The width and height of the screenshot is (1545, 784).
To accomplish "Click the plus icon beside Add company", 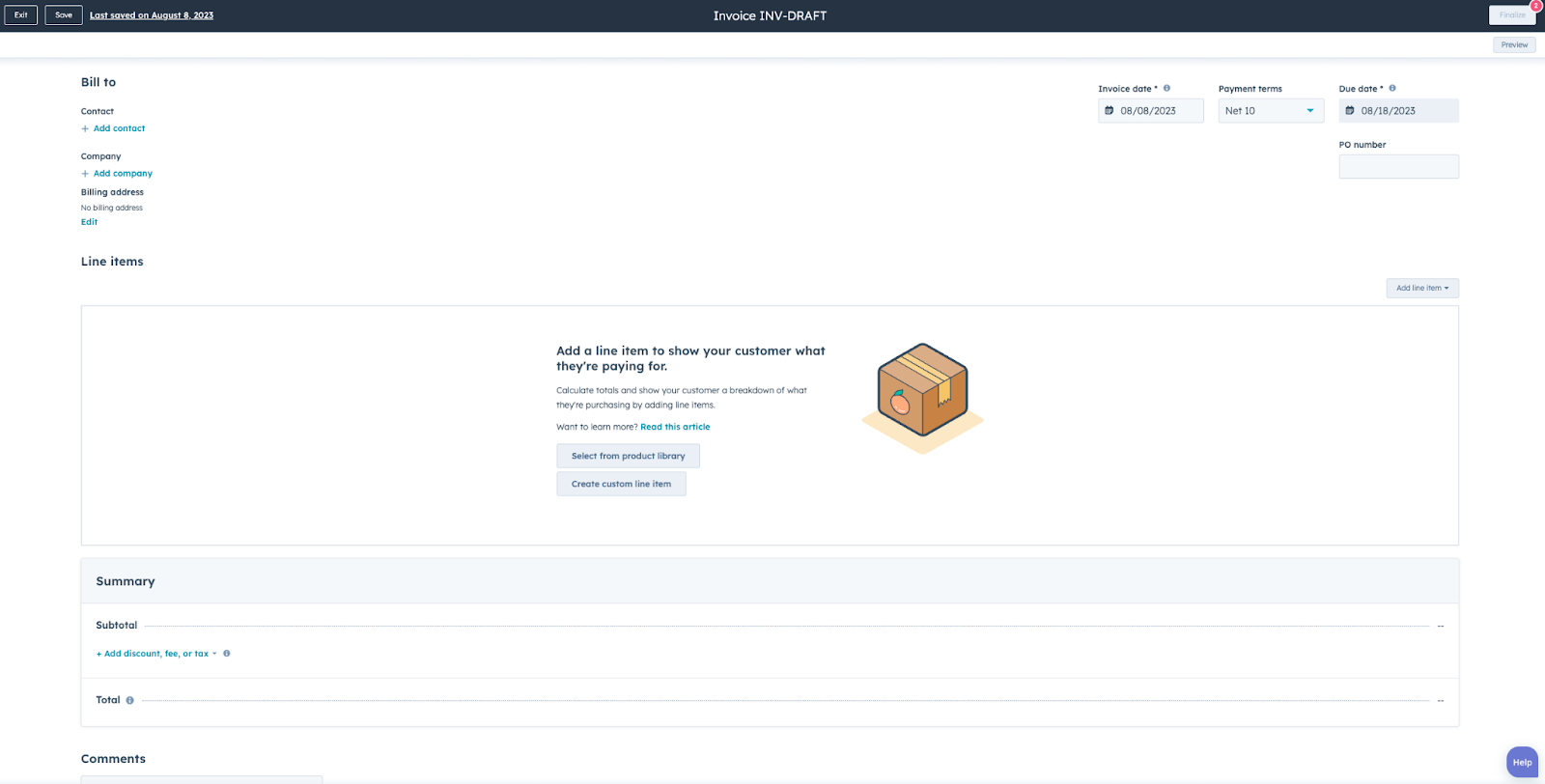I will [85, 174].
